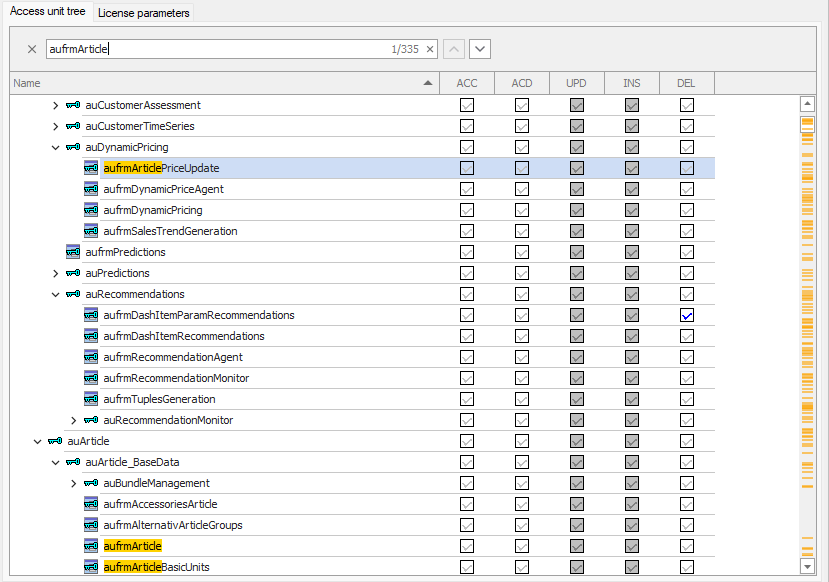
Task: Toggle ACC checkbox for aufrmArticle
Action: tap(467, 546)
